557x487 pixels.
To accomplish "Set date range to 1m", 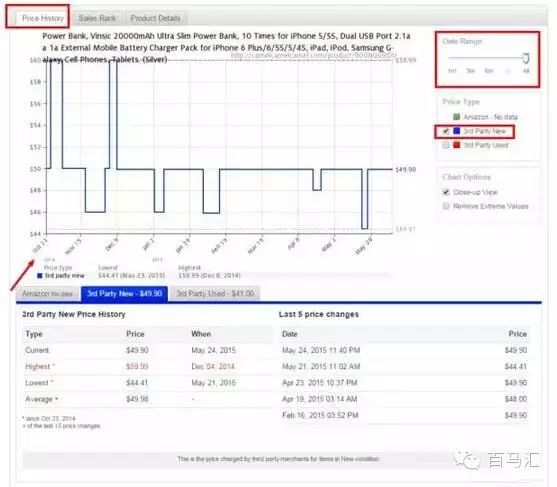I will pos(452,71).
